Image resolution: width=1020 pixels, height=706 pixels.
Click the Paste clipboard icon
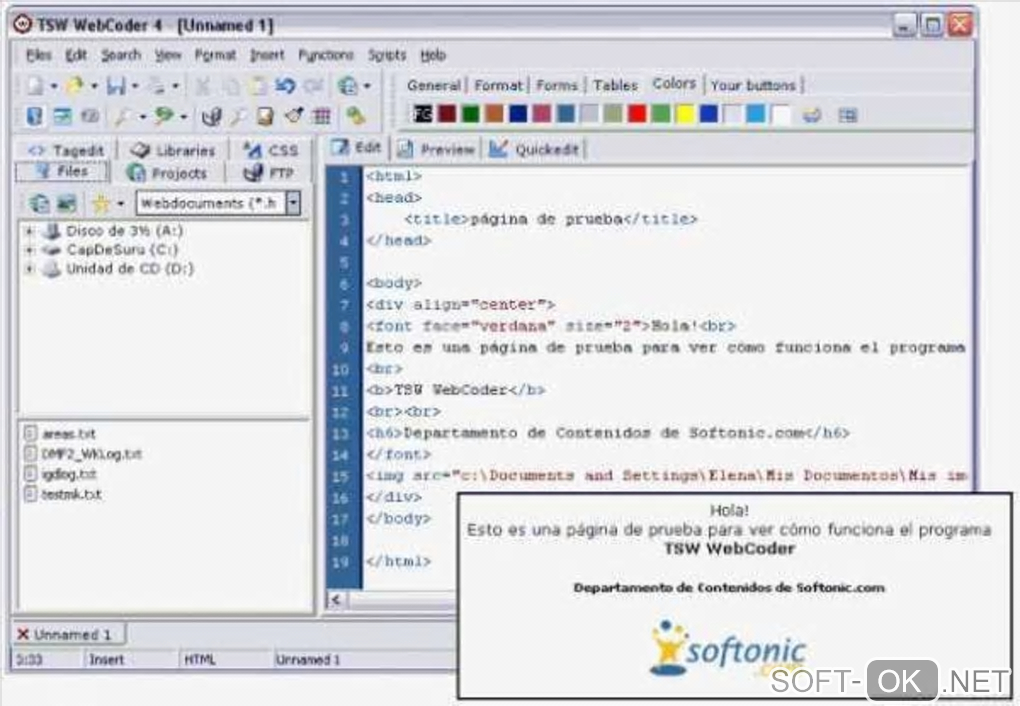point(258,85)
